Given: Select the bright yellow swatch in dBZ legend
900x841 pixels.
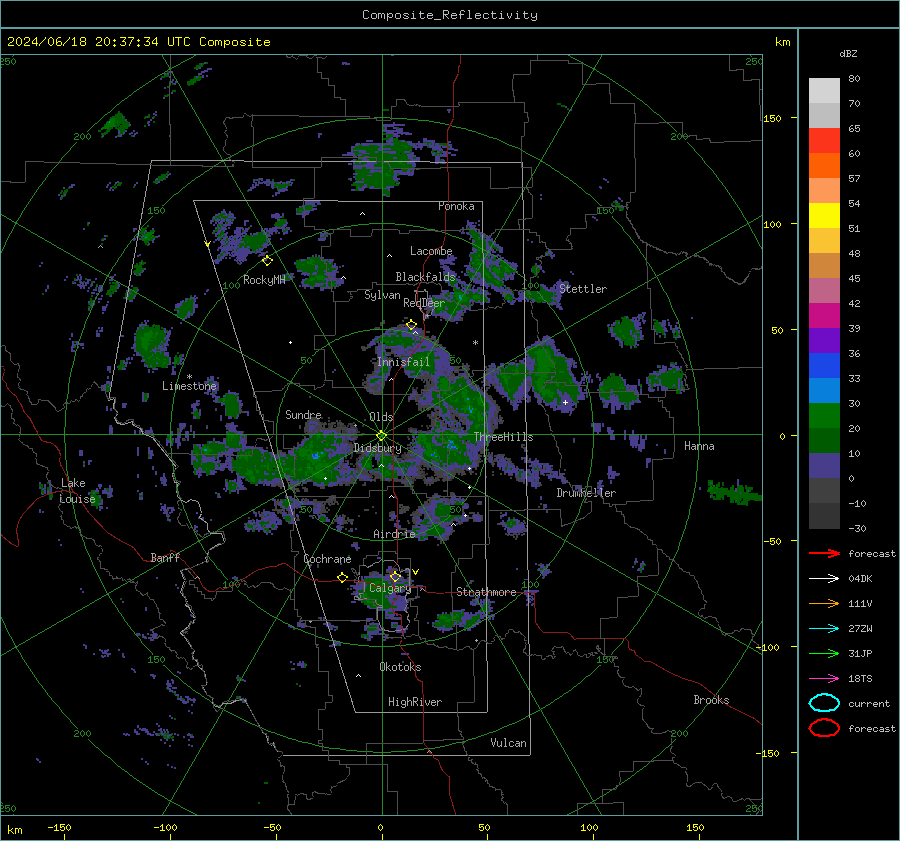Looking at the screenshot, I should 824,216.
